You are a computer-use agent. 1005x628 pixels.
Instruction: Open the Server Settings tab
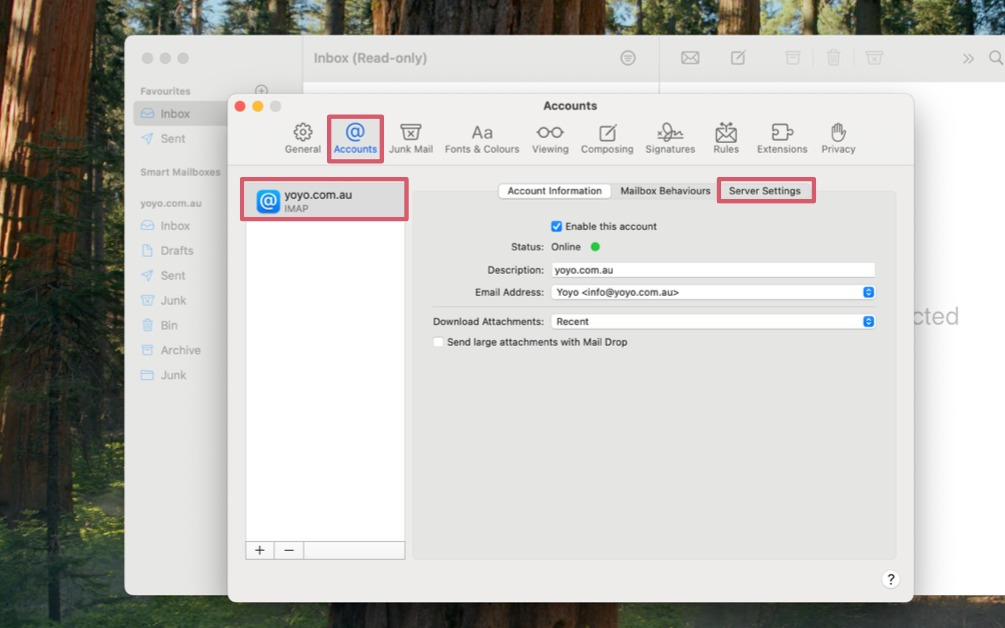[x=765, y=191]
